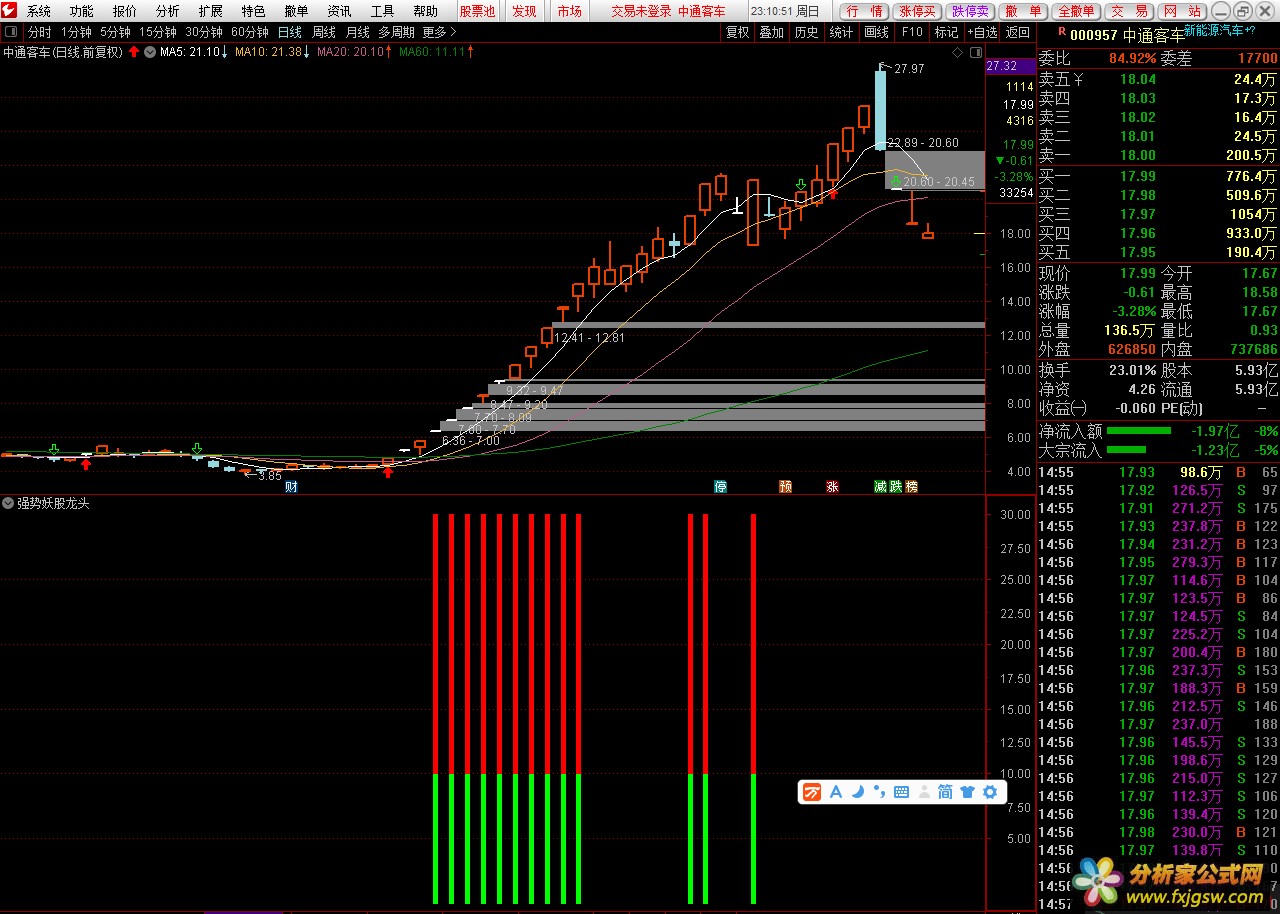Image resolution: width=1280 pixels, height=914 pixels.
Task: Click the 网站 button
Action: click(1183, 12)
